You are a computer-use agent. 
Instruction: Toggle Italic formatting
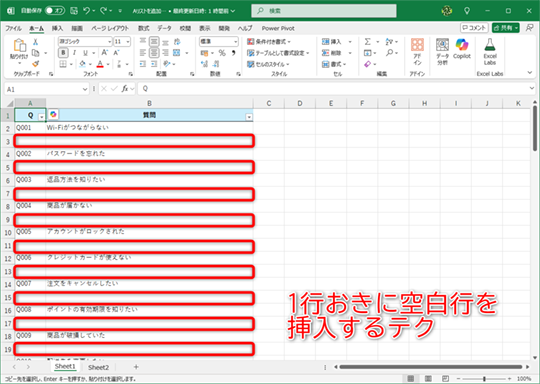click(74, 53)
